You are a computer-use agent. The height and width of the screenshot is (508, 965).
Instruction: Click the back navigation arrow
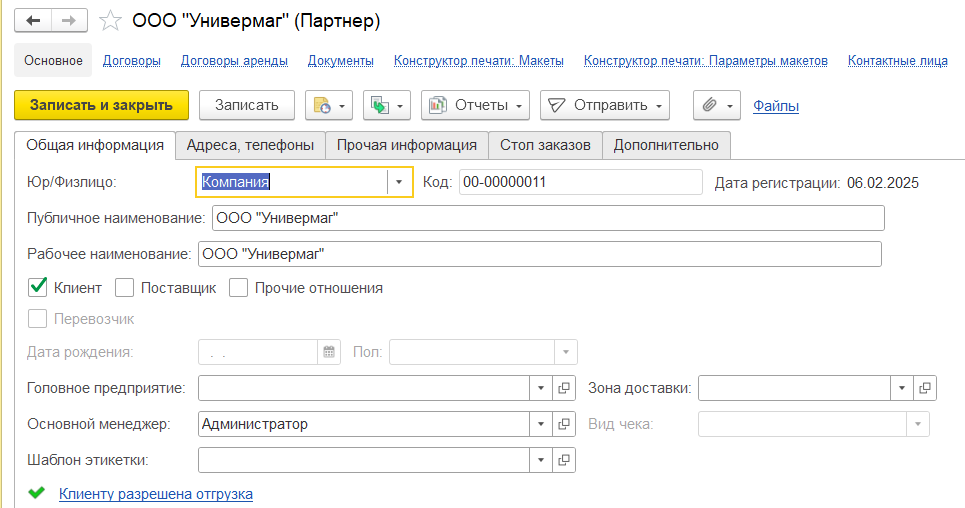[x=33, y=20]
